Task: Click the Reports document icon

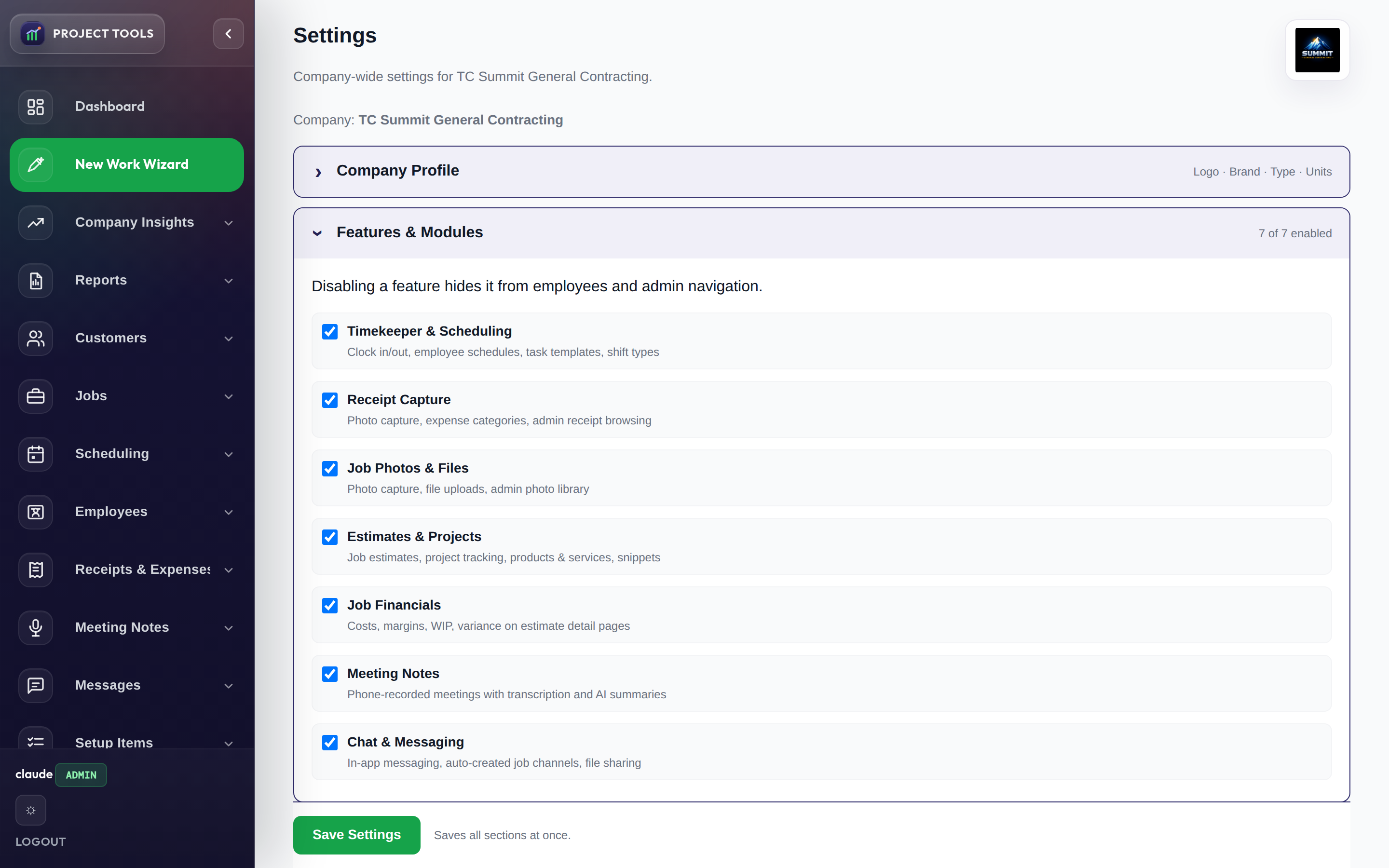Action: coord(36,281)
